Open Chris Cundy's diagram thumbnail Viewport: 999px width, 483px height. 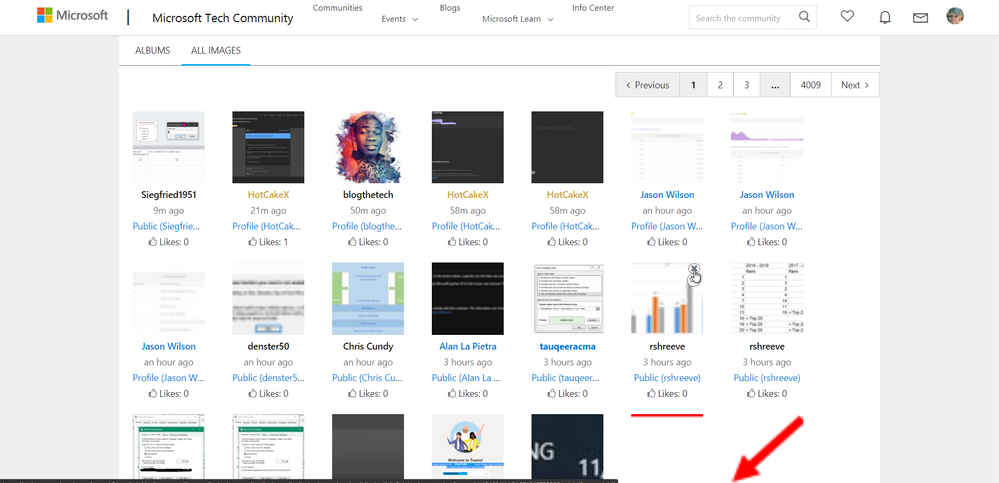tap(368, 298)
